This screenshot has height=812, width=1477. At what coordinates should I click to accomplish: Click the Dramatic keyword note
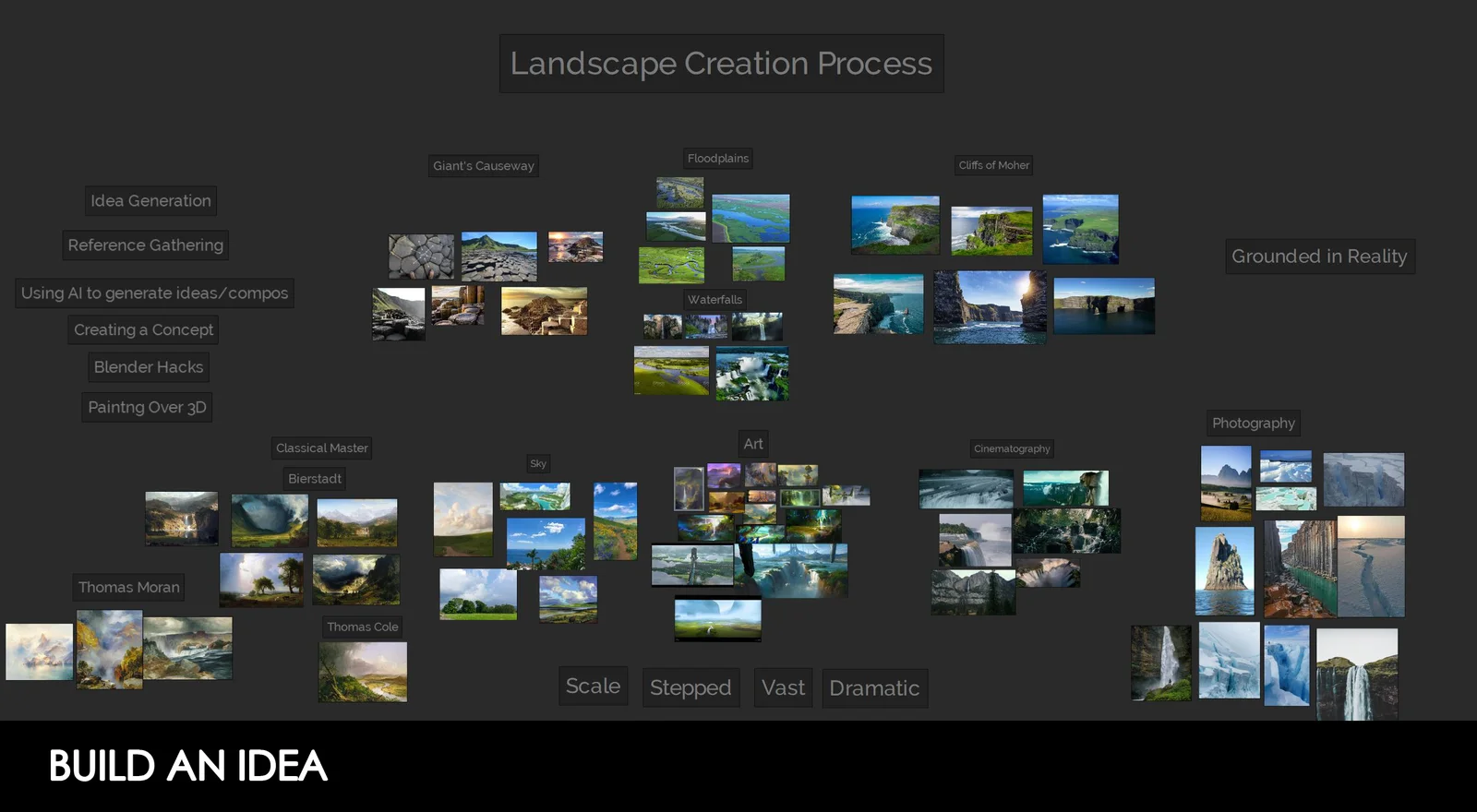tap(874, 688)
